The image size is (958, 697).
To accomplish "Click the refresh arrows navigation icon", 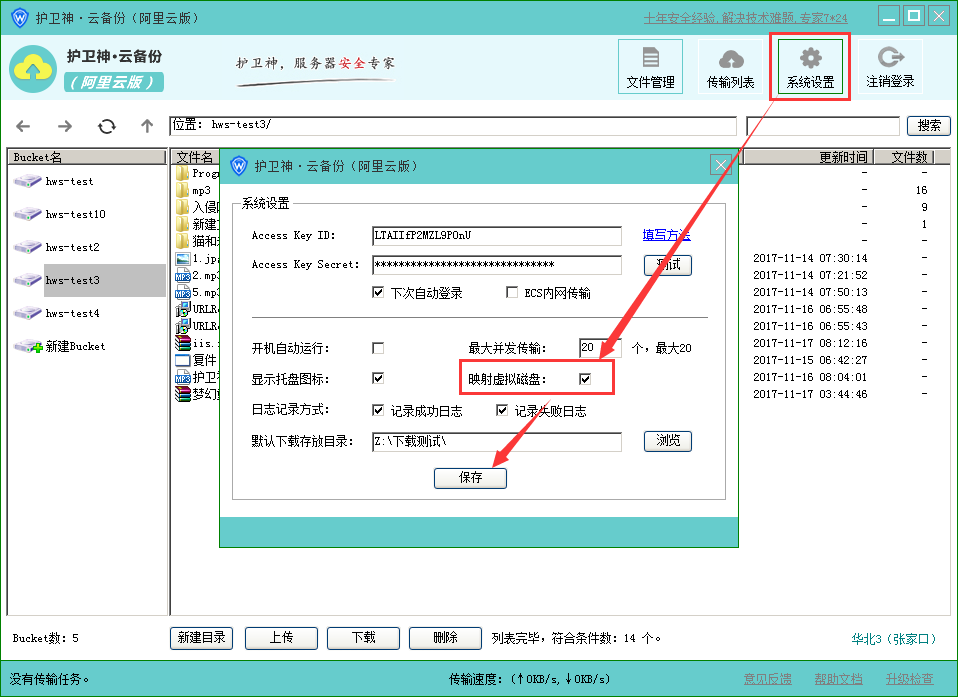I will [x=106, y=126].
